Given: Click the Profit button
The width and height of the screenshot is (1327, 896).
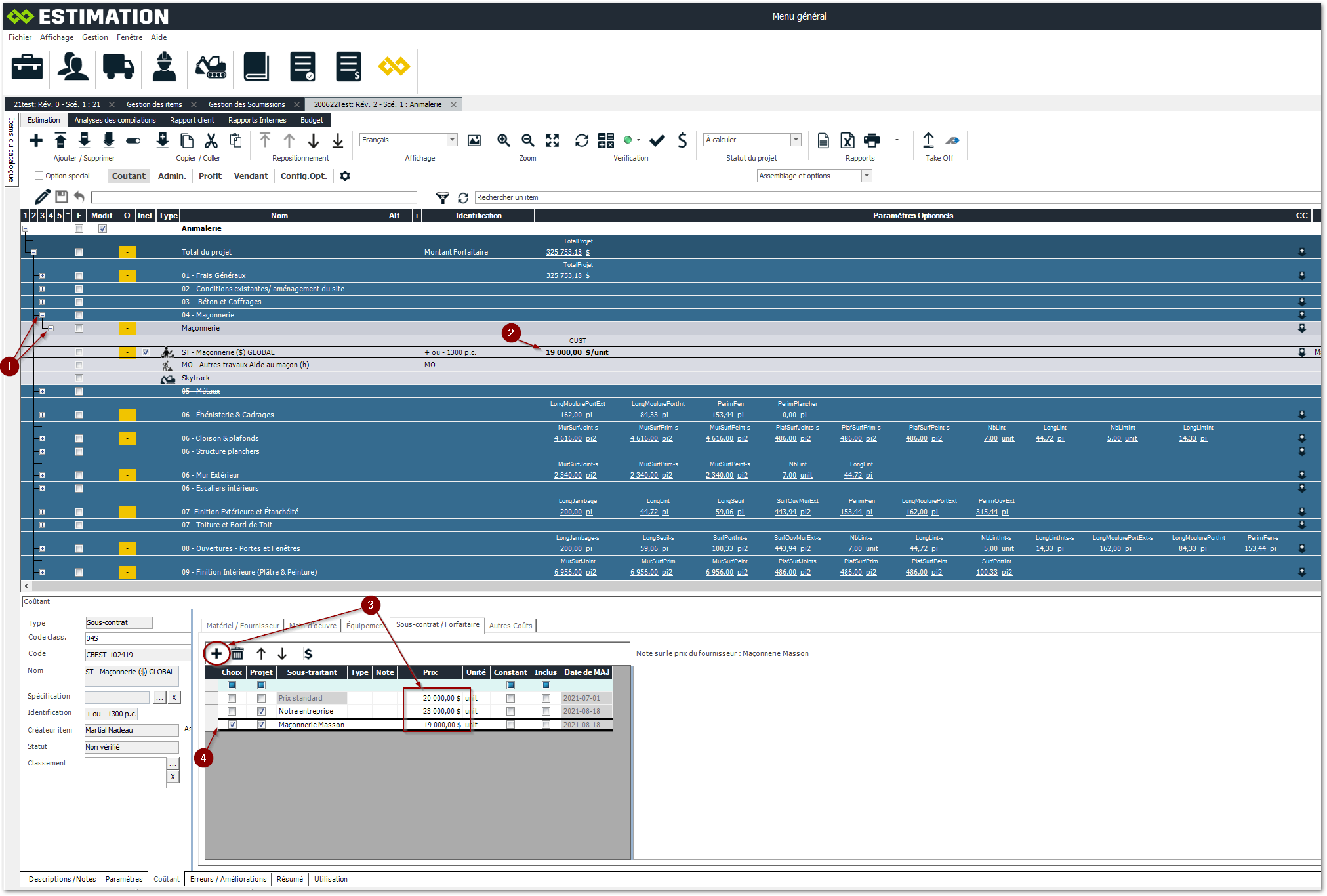Looking at the screenshot, I should click(x=210, y=176).
